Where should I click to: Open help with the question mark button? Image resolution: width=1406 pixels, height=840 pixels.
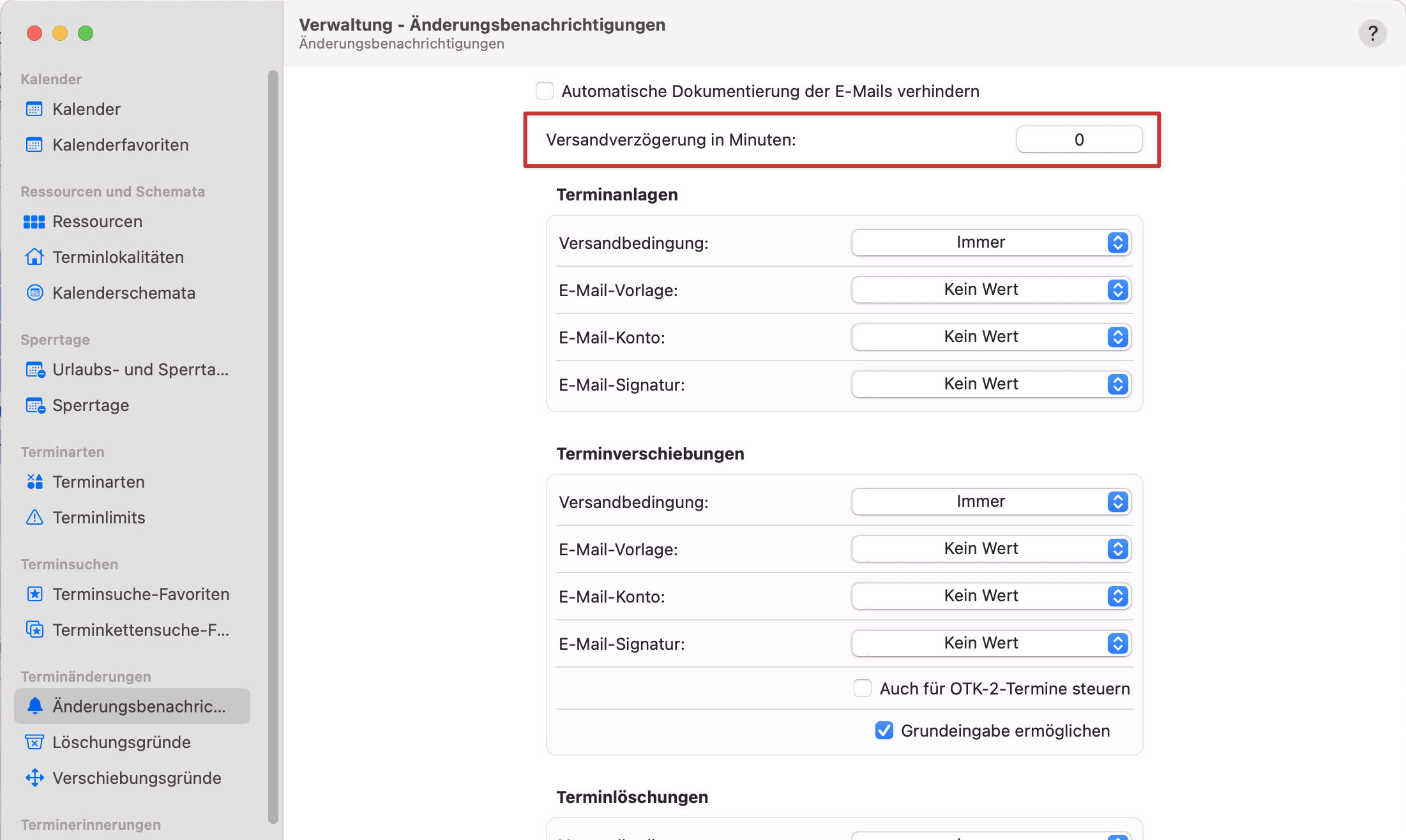tap(1372, 33)
